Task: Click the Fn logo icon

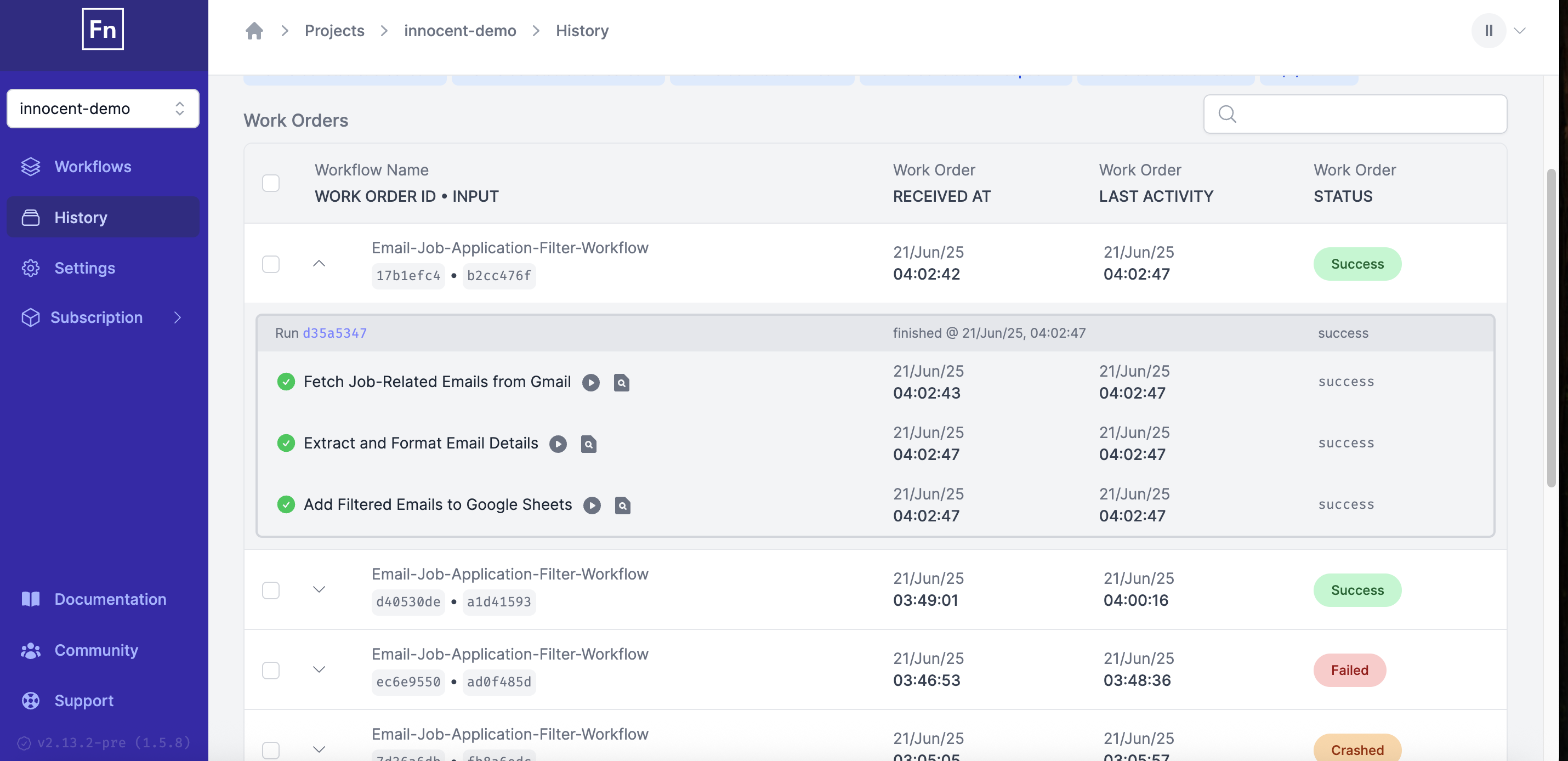Action: tap(103, 29)
